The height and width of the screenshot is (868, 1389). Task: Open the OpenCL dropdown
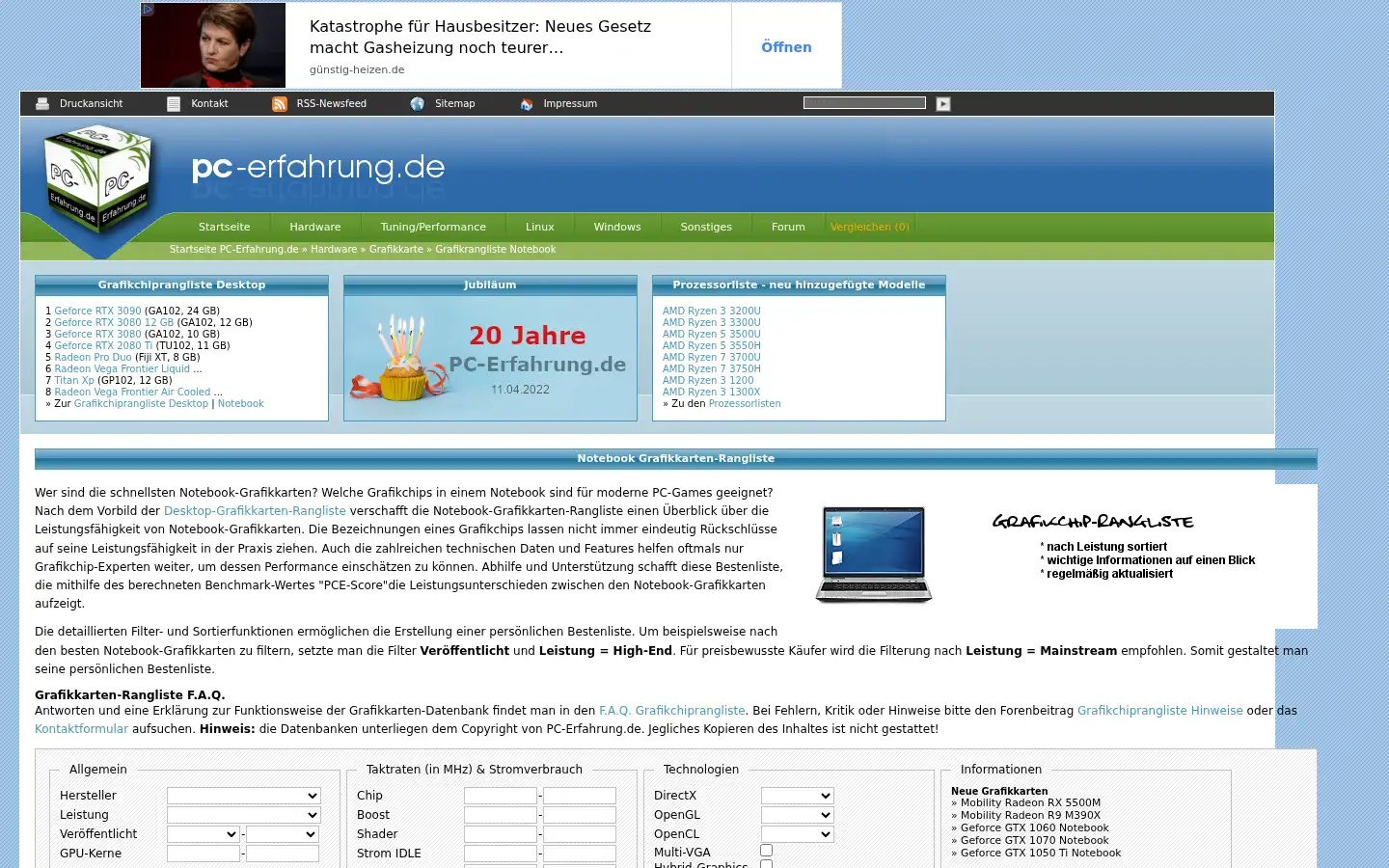(x=798, y=834)
